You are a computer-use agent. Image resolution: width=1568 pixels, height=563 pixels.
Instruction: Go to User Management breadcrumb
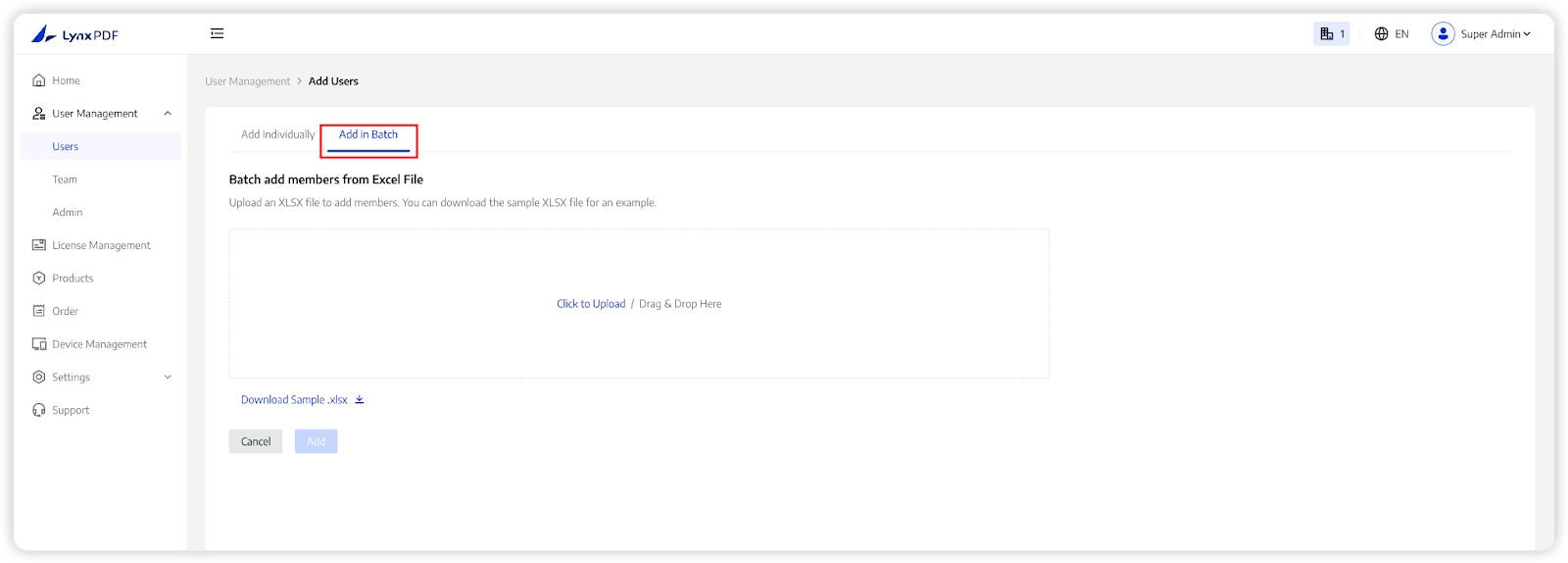(248, 81)
